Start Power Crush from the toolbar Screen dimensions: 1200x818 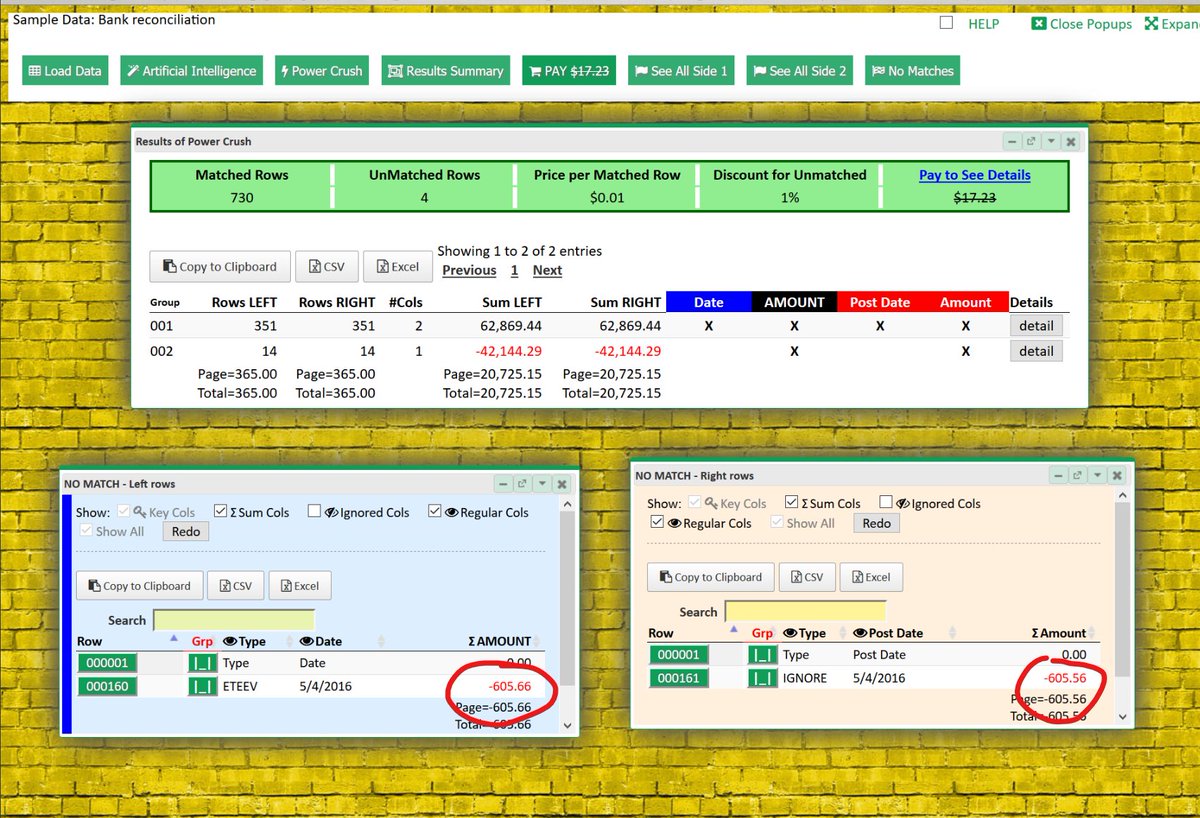tap(321, 71)
